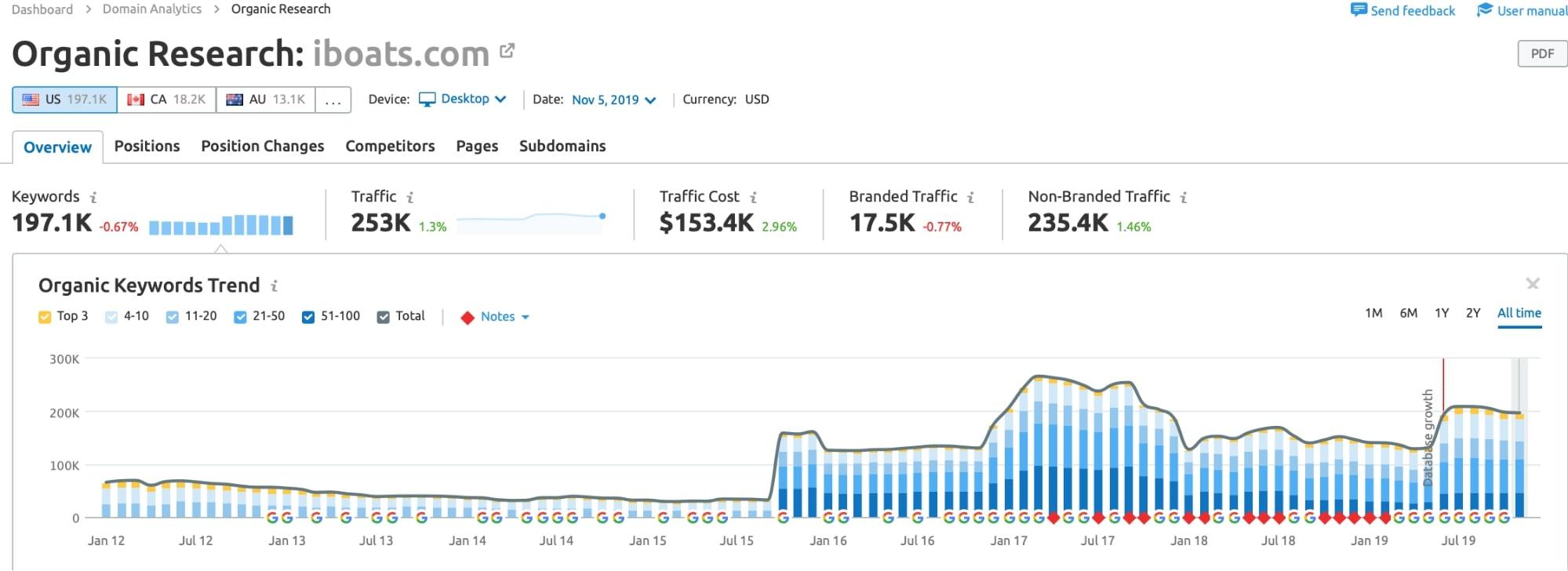This screenshot has height=571, width=1568.
Task: Click the Branded Traffic info icon
Action: tap(970, 198)
